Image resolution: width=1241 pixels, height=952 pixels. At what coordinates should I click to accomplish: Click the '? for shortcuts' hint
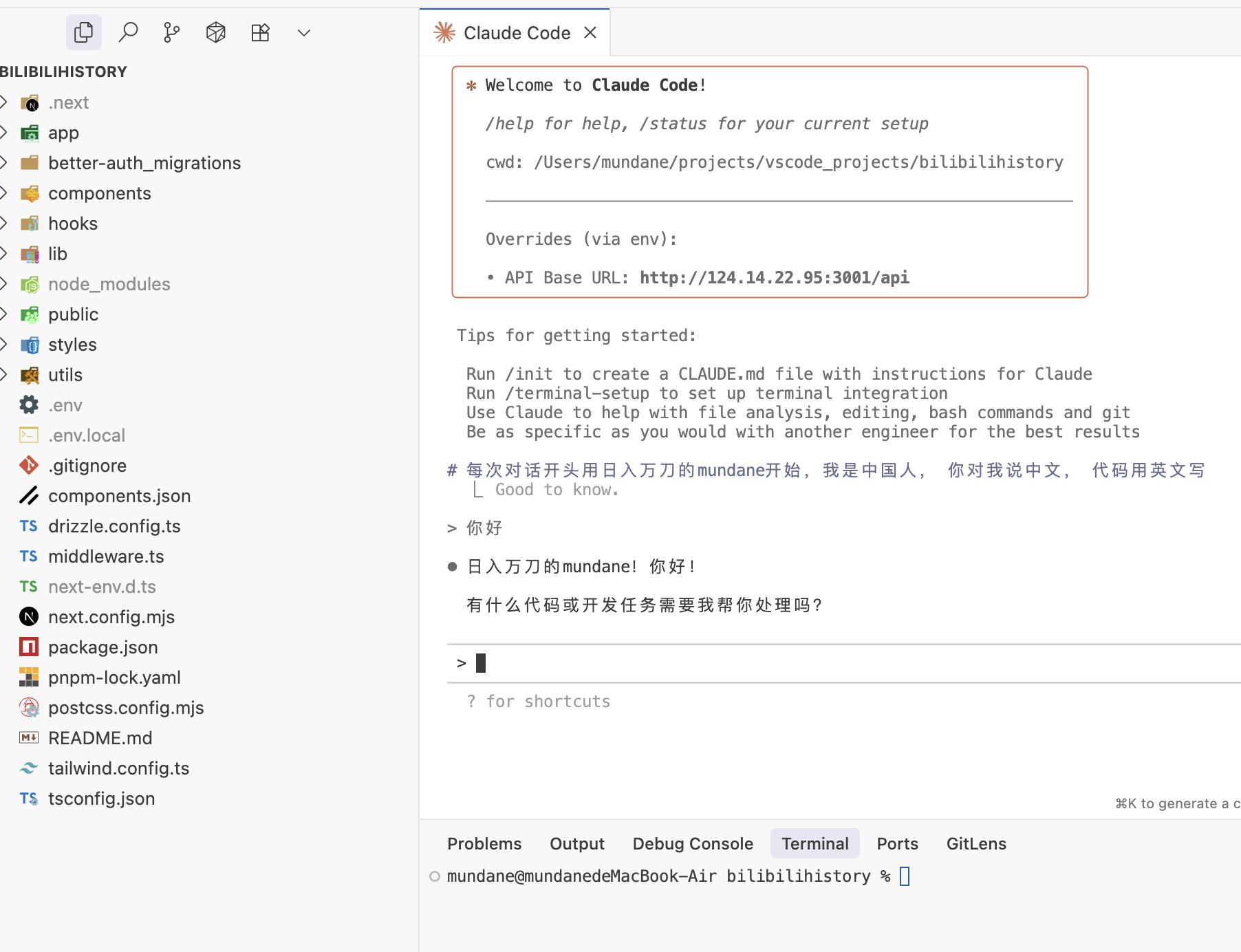pos(539,701)
